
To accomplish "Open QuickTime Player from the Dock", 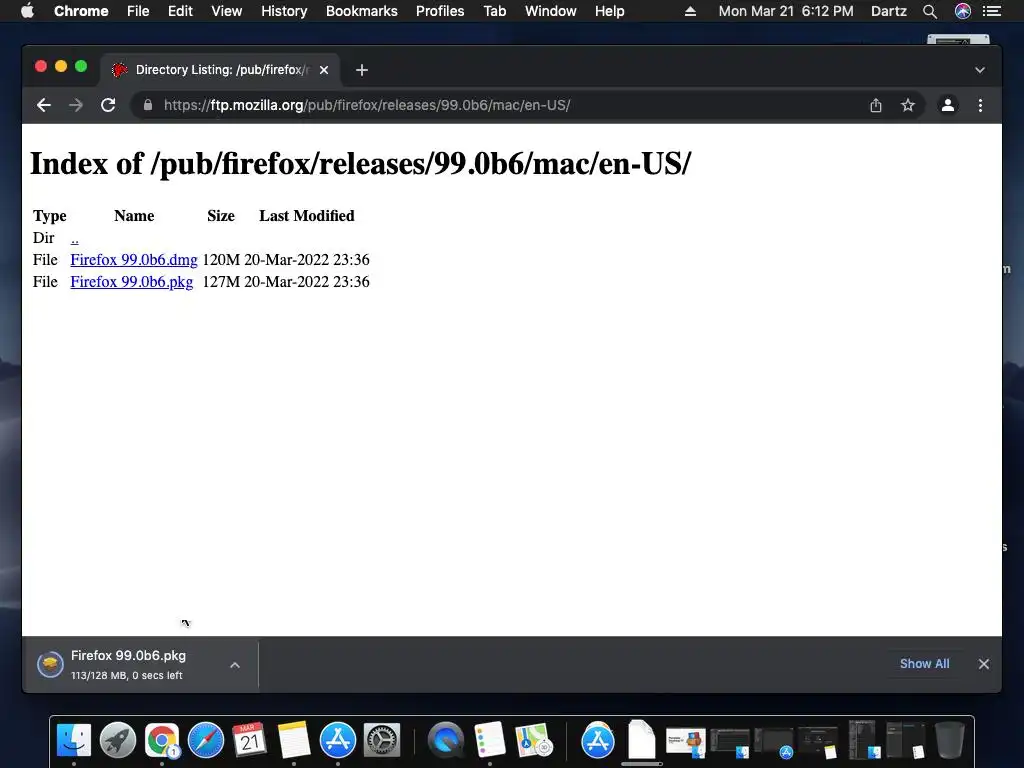I will 445,740.
